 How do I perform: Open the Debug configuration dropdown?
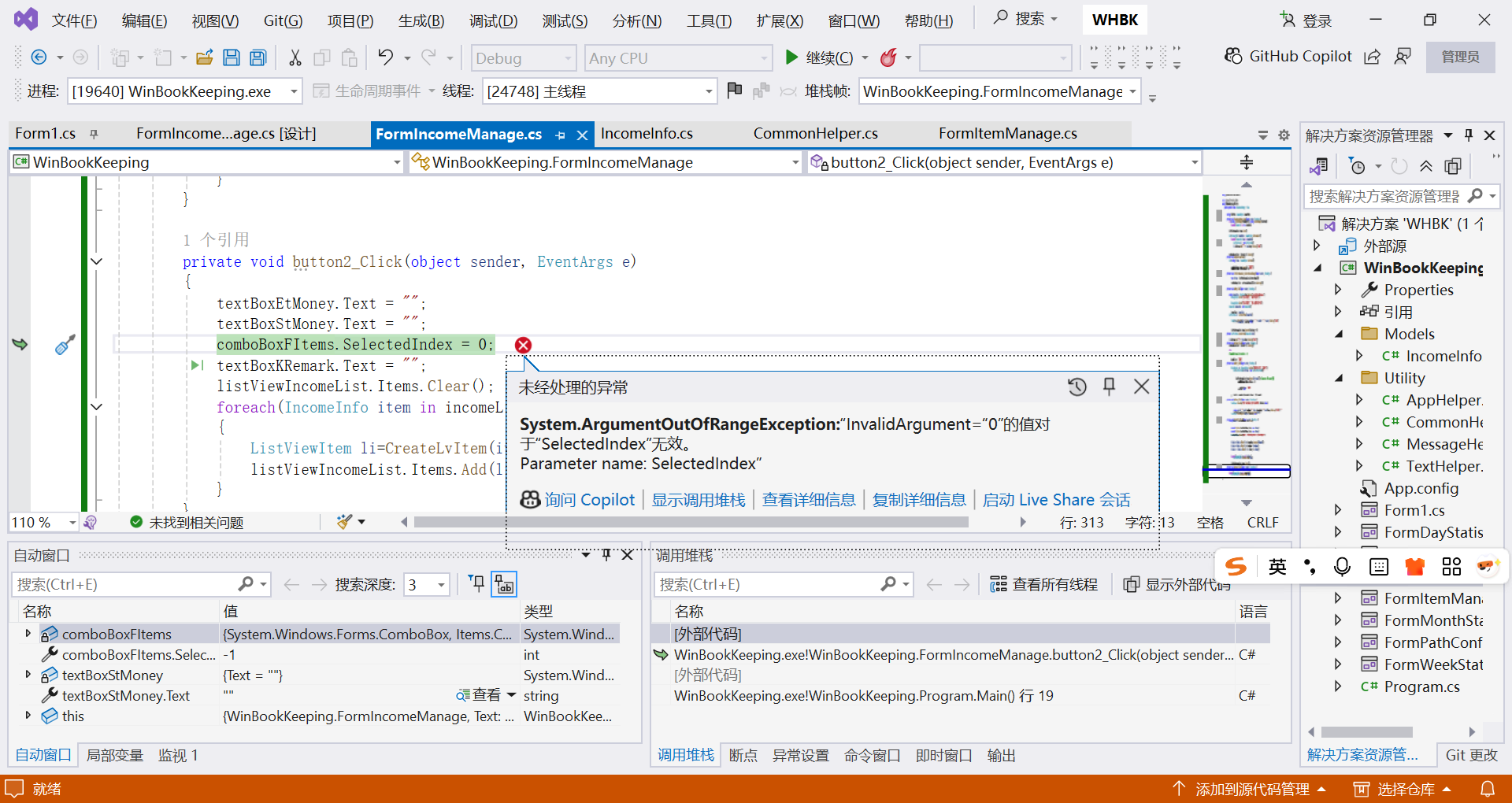click(524, 58)
